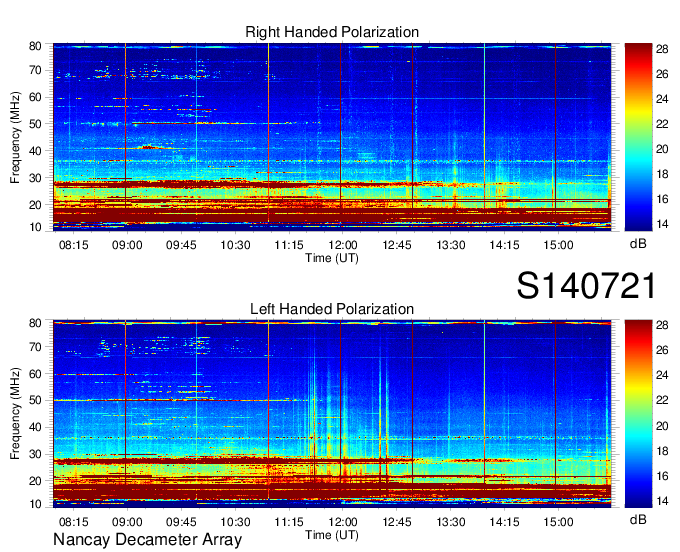The width and height of the screenshot is (680, 552).
Task: Click the "Right Handed Polarization" plot title
Action: pos(332,32)
